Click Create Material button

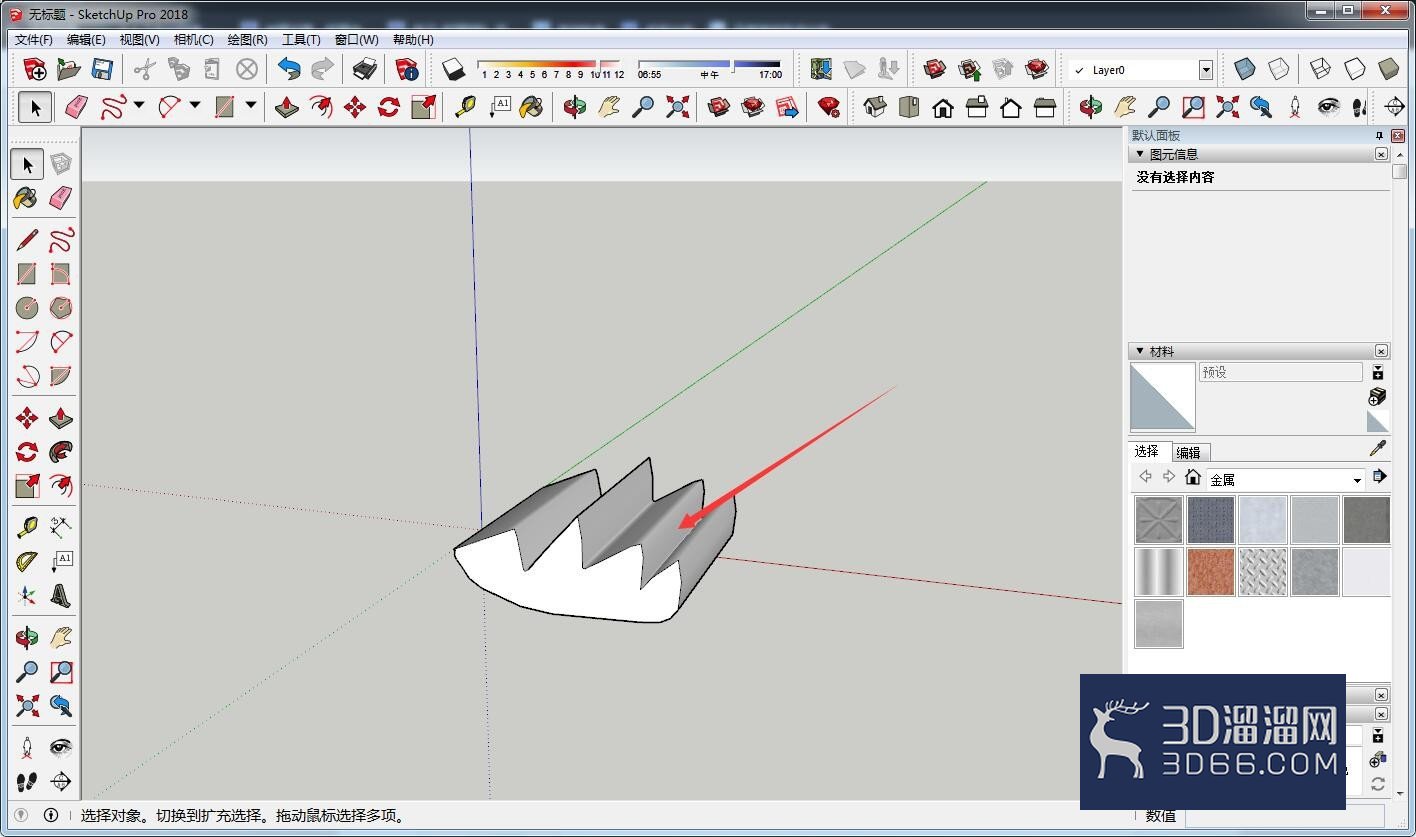point(1377,397)
